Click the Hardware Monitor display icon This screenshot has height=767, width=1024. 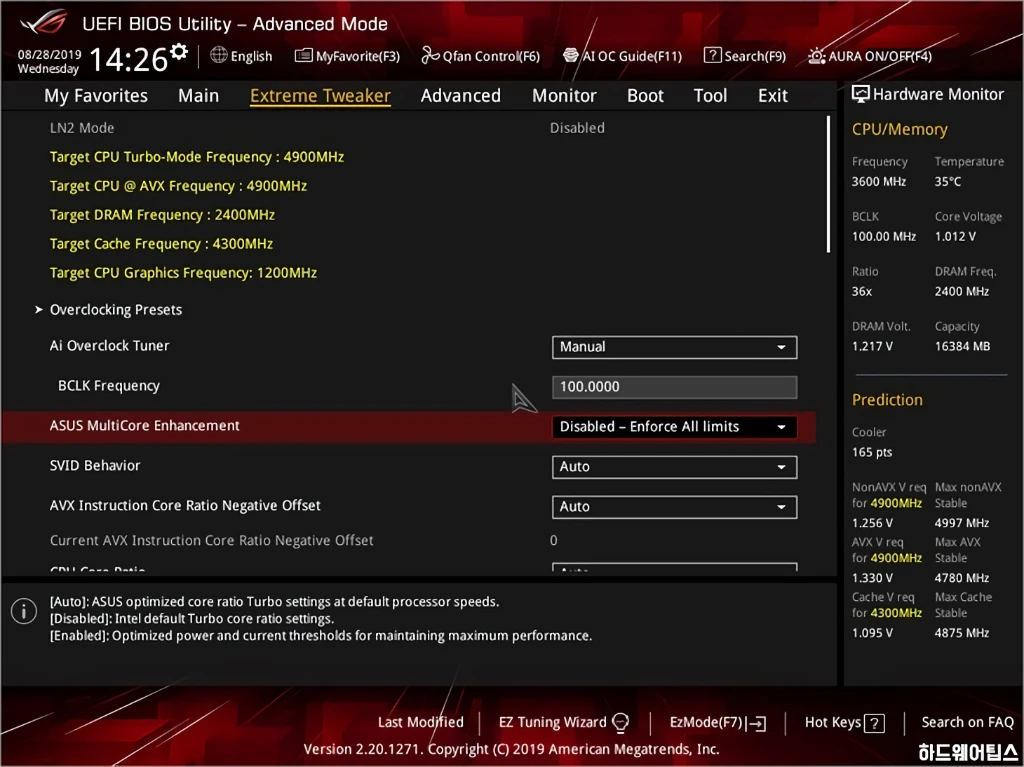pos(861,94)
